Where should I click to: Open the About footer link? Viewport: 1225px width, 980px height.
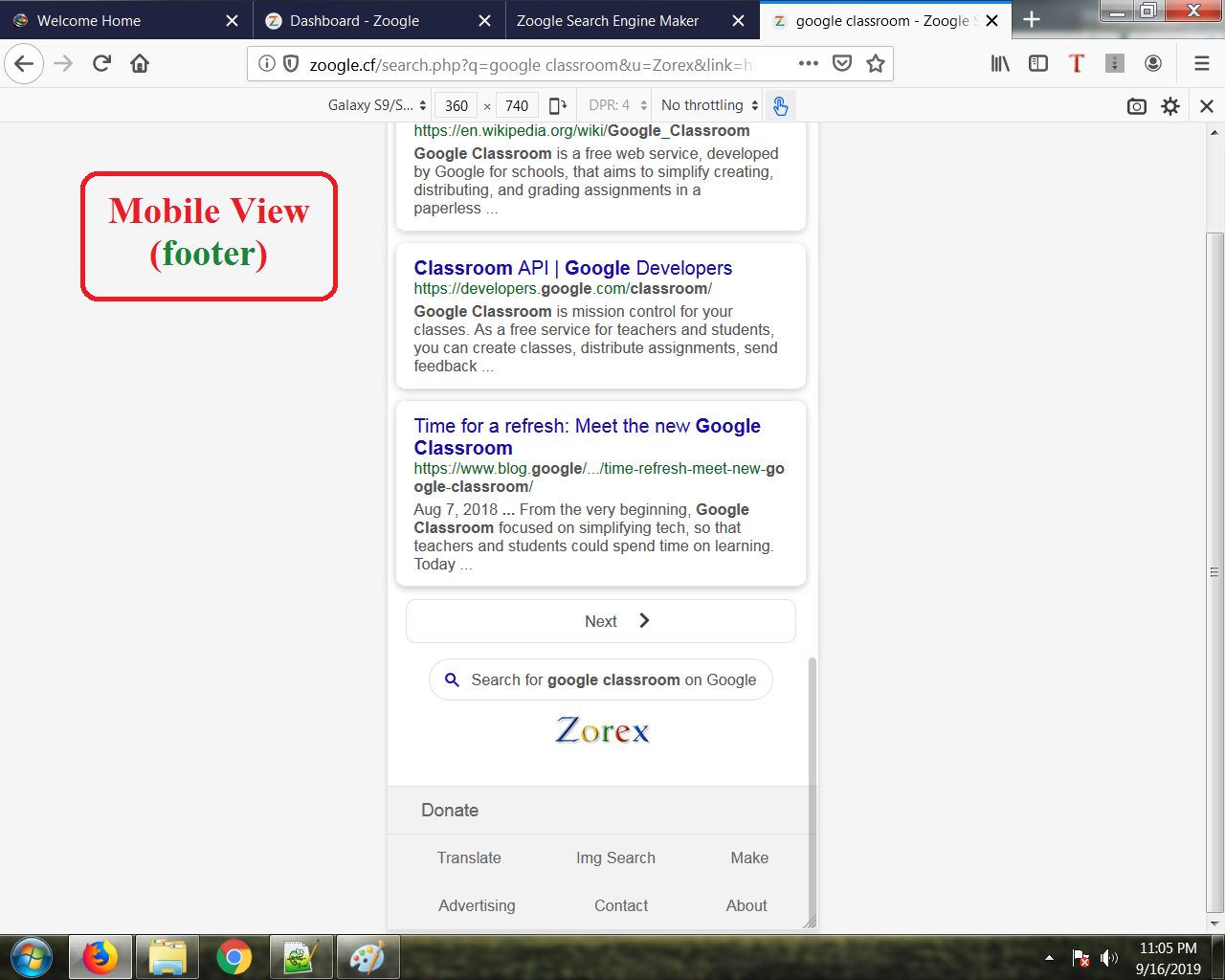(746, 905)
